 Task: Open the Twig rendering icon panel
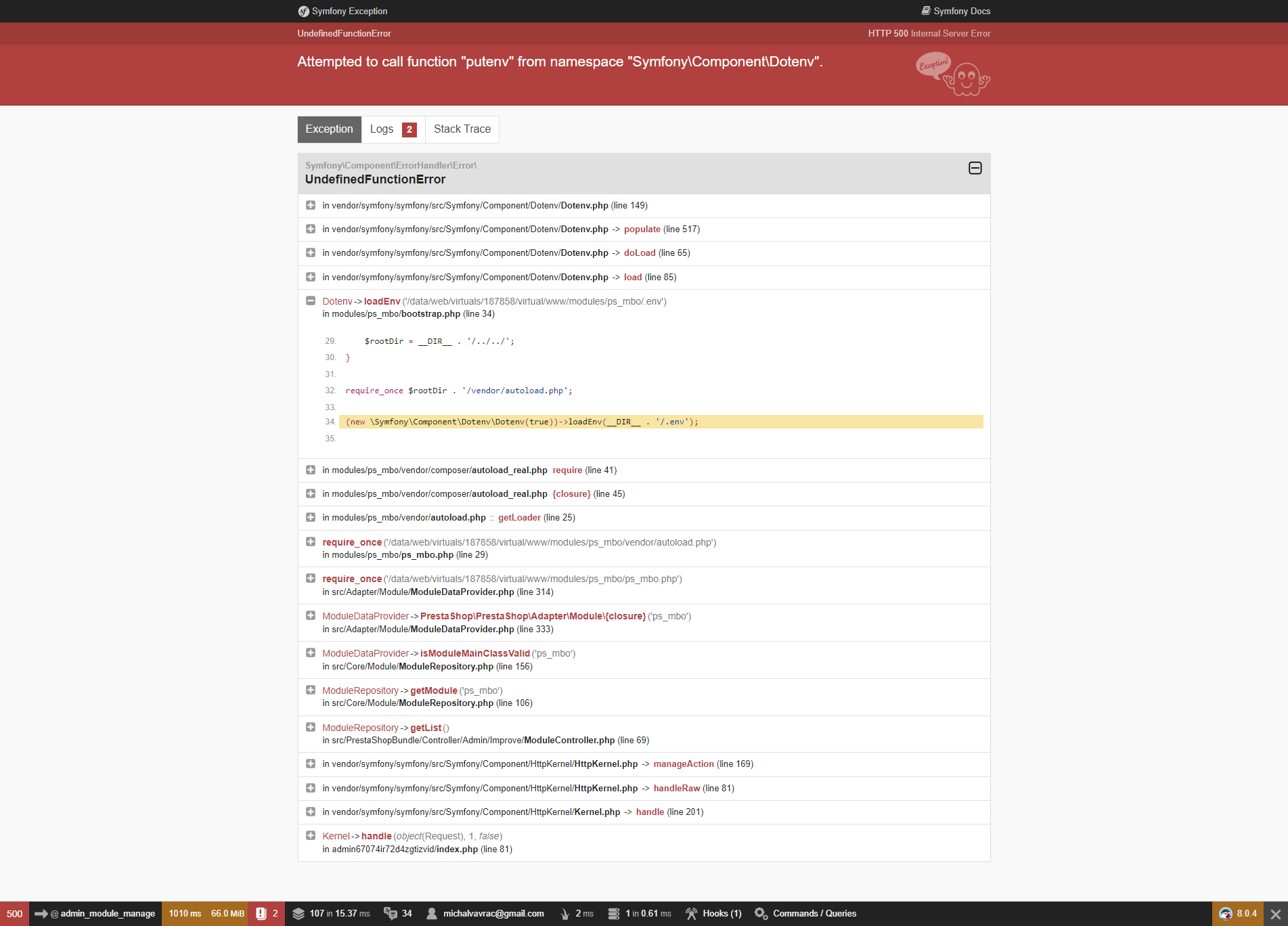565,914
